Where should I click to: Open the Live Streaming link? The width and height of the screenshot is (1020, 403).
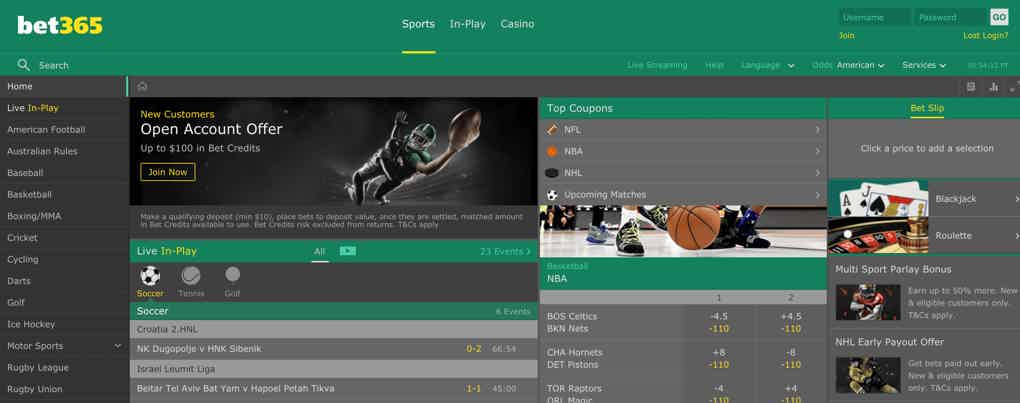pos(657,65)
